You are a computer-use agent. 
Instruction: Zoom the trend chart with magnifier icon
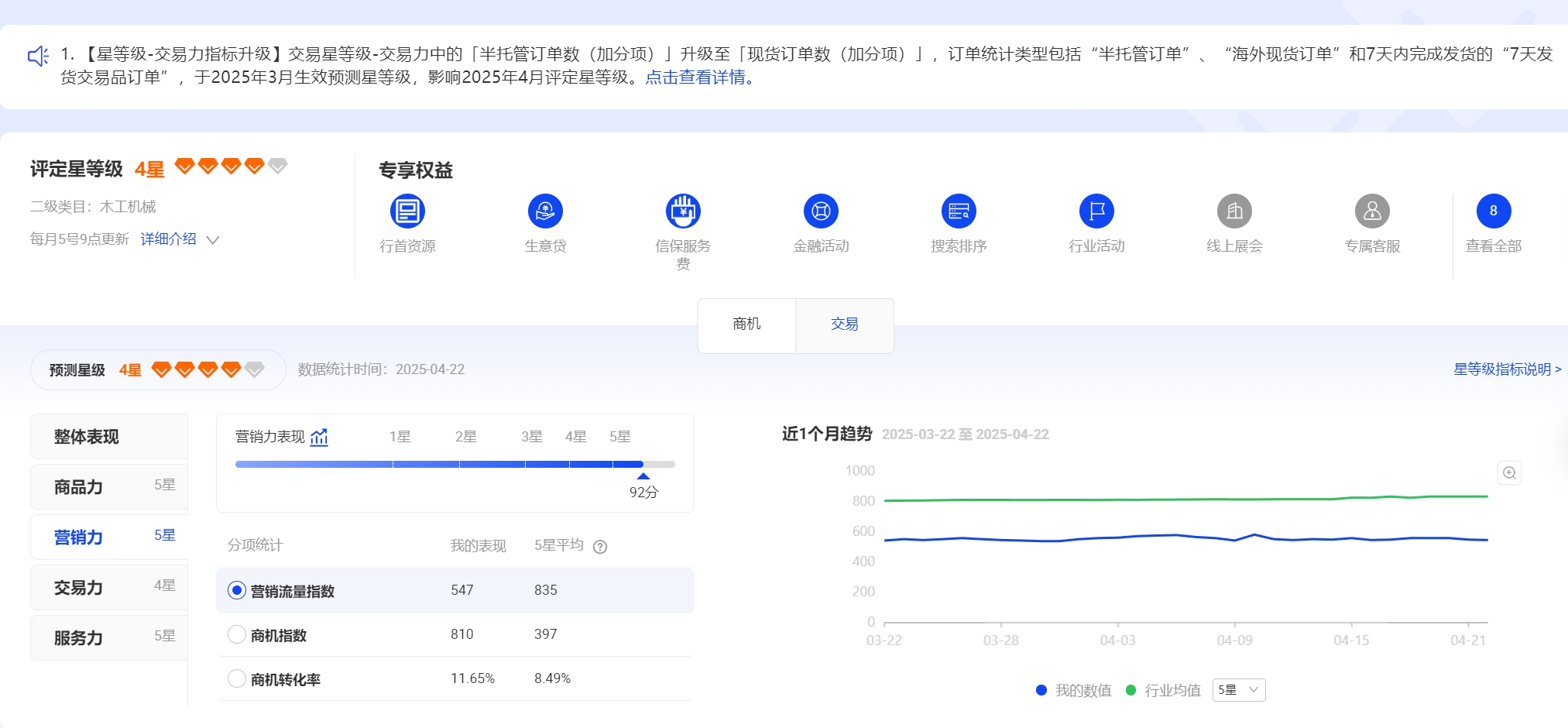(1509, 473)
